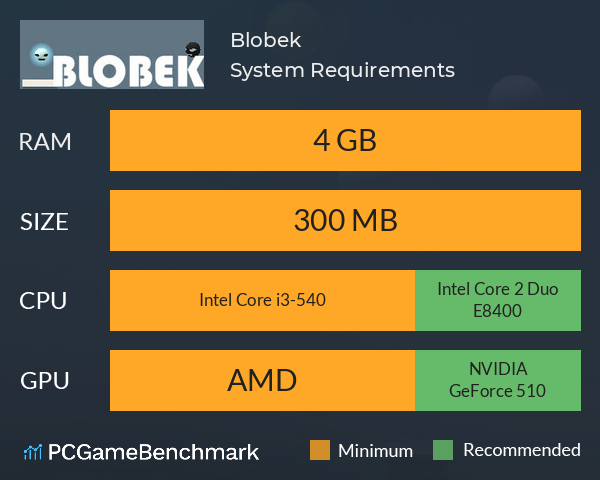This screenshot has height=480, width=600.
Task: Click the blue blob face icon
Action: pos(41,56)
